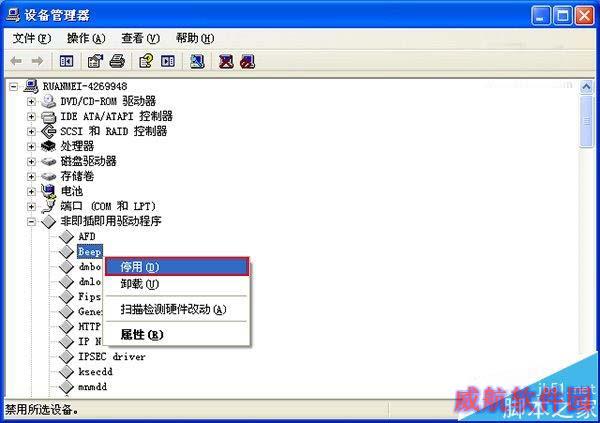Select the IPSEC driver entry
Image resolution: width=600 pixels, height=423 pixels.
(x=112, y=356)
